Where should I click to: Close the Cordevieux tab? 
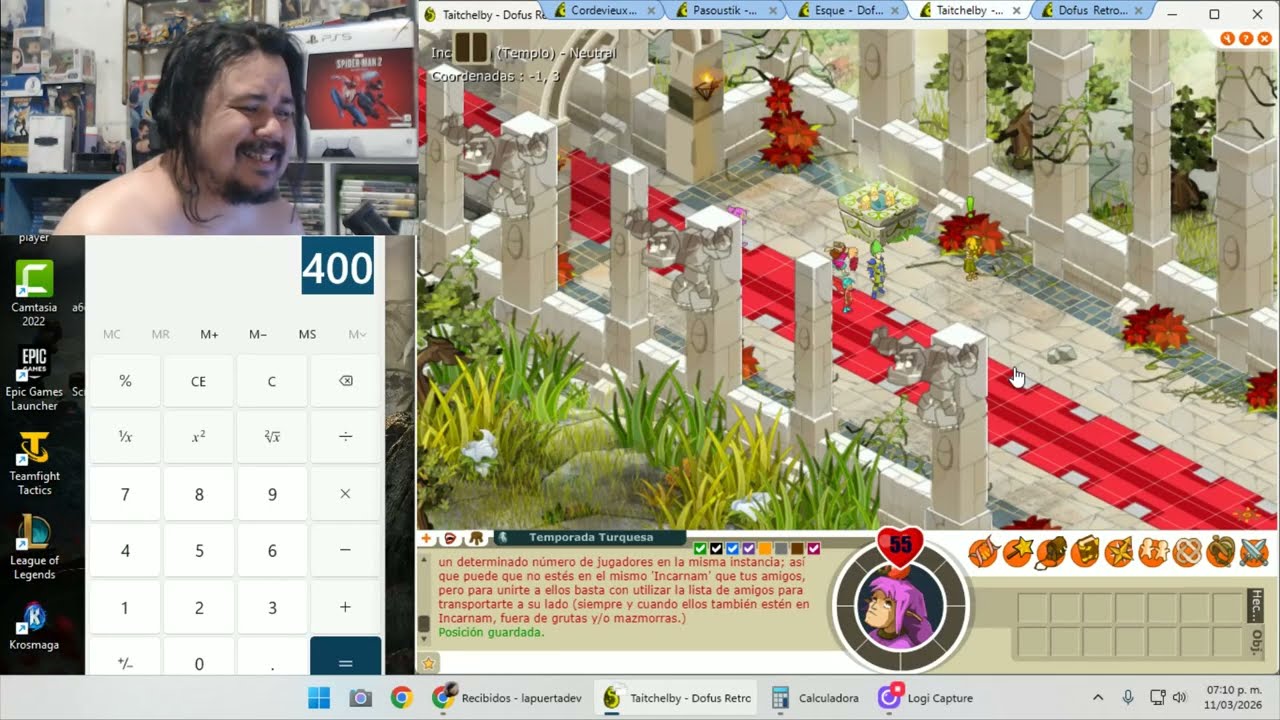(x=651, y=10)
